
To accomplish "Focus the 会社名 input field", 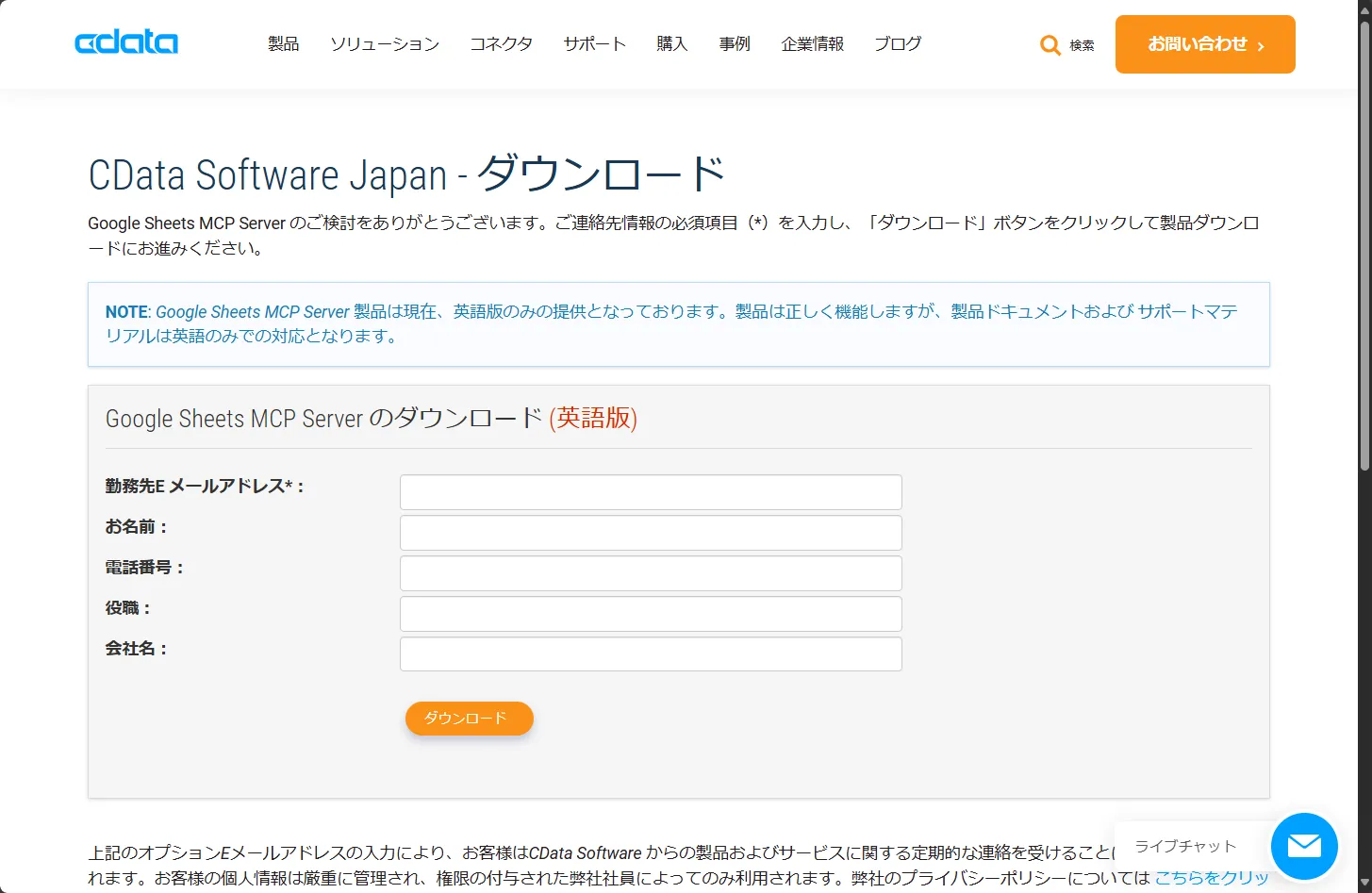I will click(651, 654).
